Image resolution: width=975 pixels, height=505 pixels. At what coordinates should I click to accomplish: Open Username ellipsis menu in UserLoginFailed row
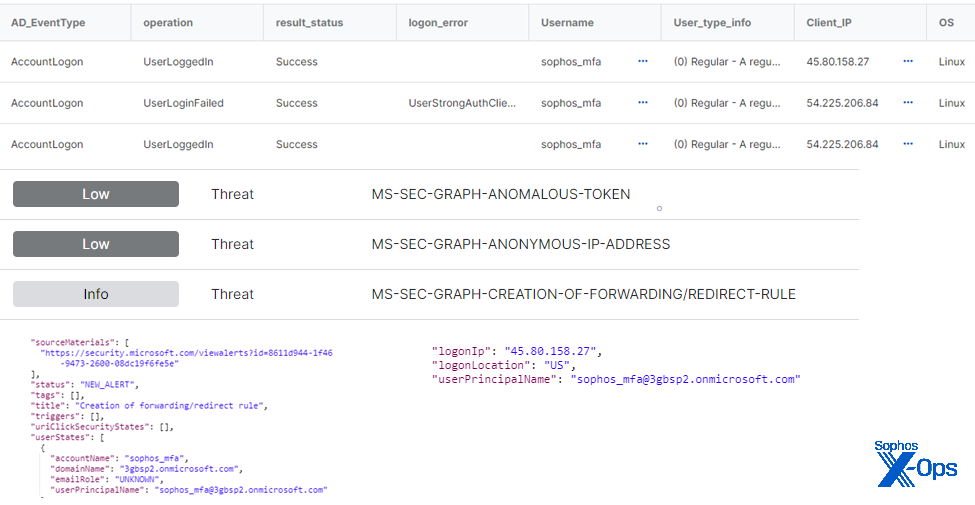point(643,103)
